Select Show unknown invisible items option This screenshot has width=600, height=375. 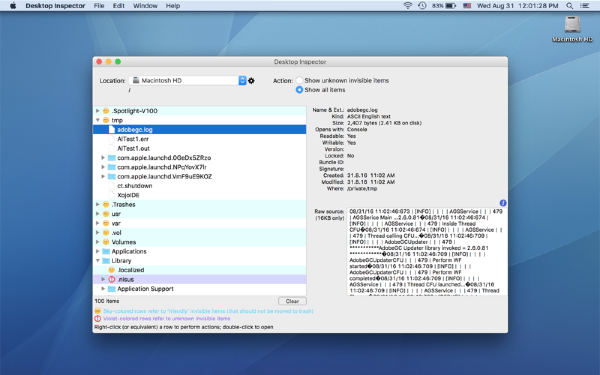[x=299, y=80]
